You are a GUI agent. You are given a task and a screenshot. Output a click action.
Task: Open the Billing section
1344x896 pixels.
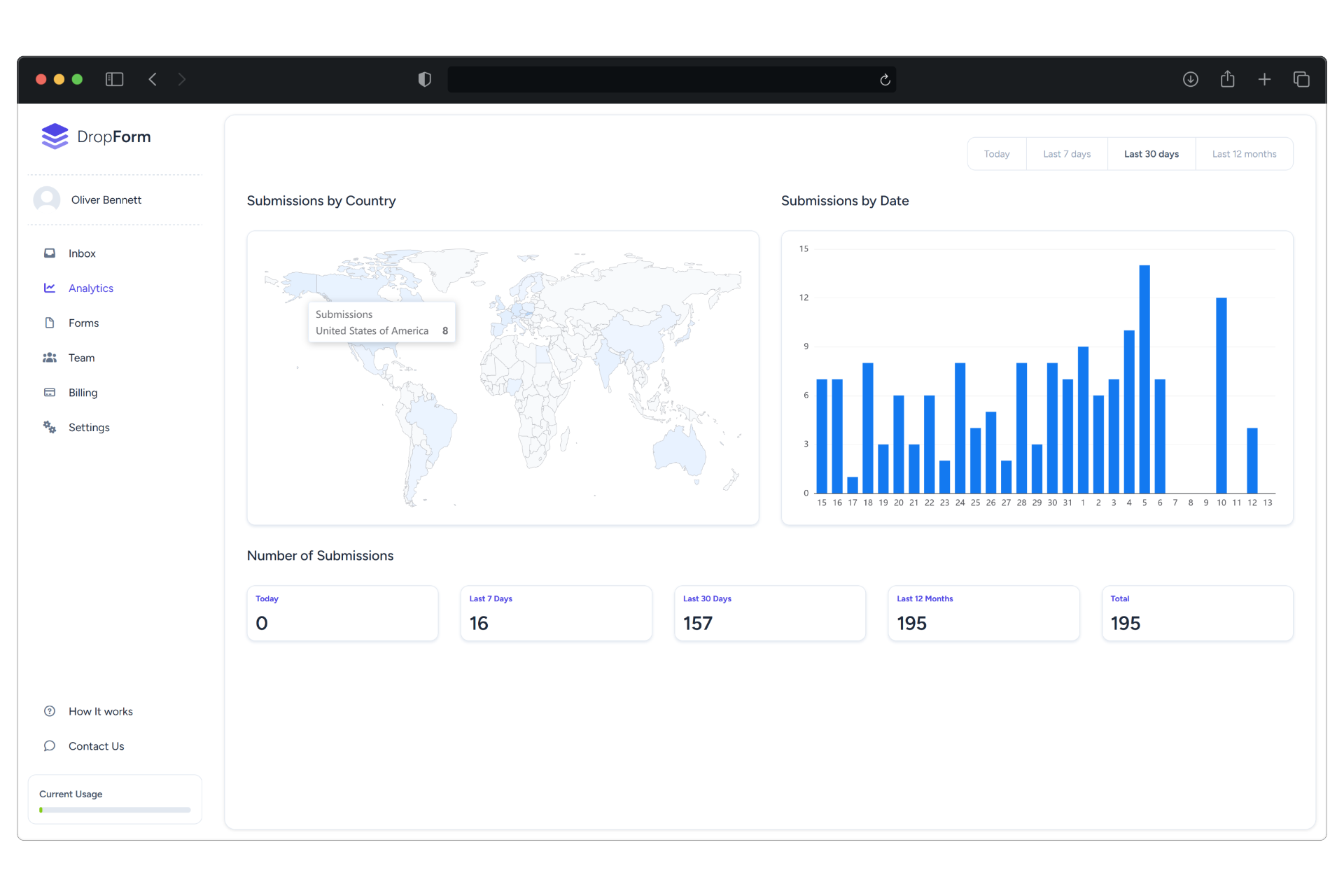(x=83, y=392)
